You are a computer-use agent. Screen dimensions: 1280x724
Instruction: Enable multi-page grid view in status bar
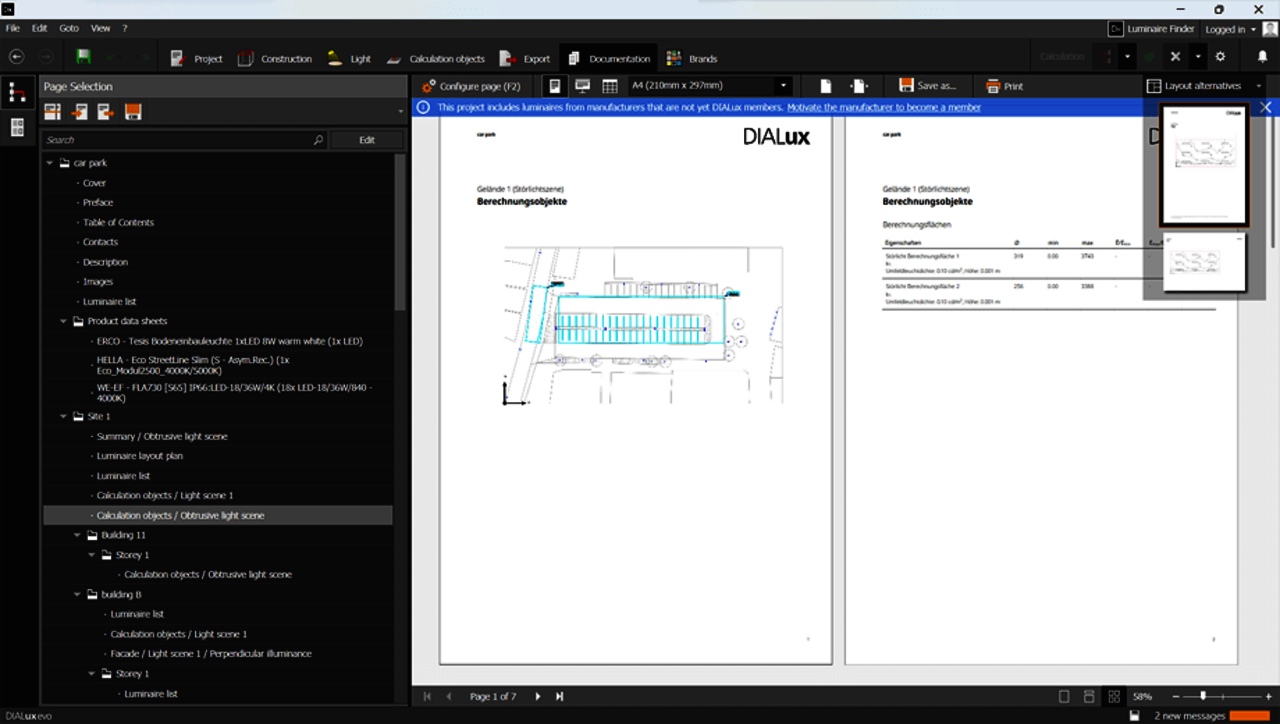point(1114,696)
